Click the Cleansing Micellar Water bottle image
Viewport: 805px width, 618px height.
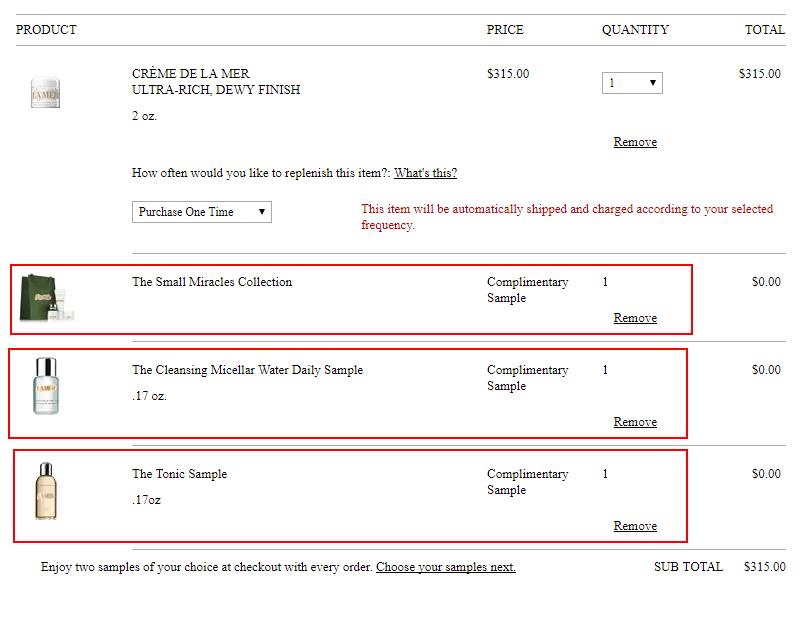(46, 385)
